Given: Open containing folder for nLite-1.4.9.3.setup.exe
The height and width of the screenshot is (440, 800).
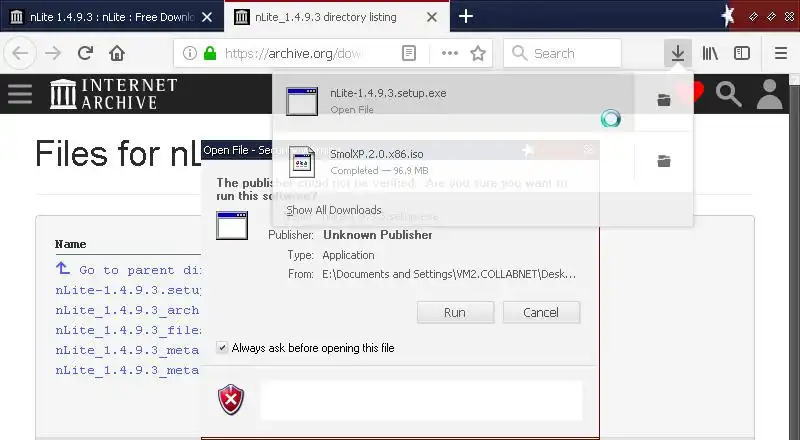Looking at the screenshot, I should tap(664, 100).
